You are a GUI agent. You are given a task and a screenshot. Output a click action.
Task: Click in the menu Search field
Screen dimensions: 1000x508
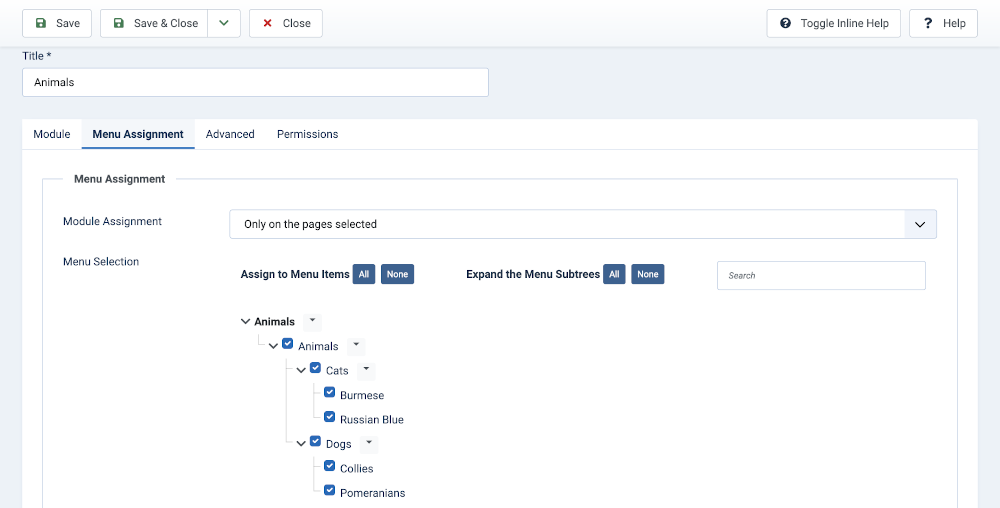tap(820, 275)
